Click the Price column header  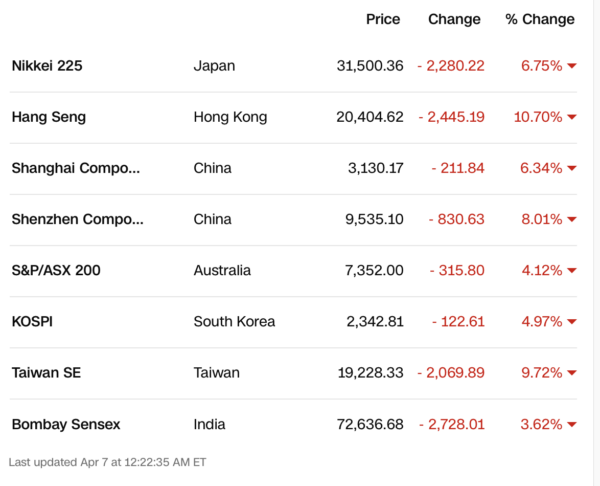(x=383, y=19)
